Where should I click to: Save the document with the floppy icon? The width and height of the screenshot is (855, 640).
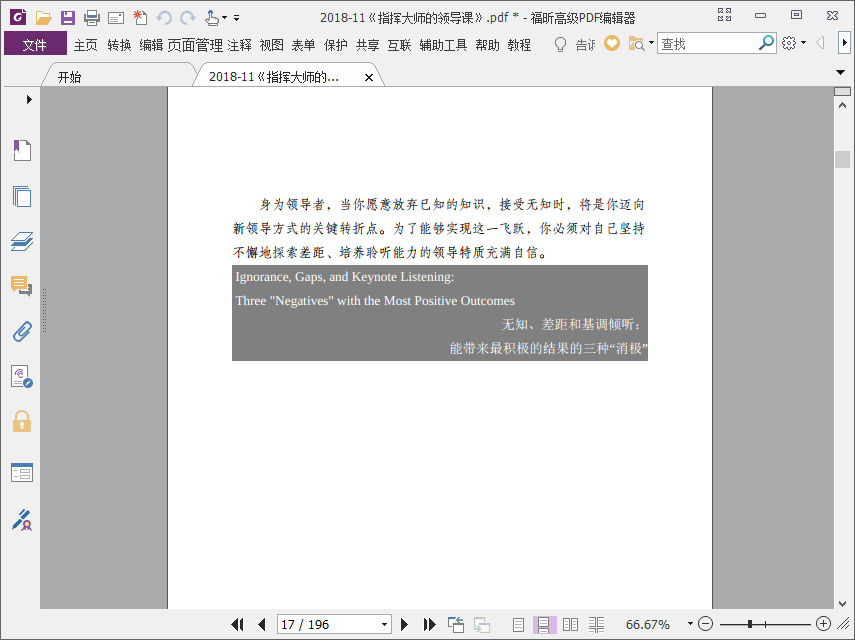pos(68,18)
